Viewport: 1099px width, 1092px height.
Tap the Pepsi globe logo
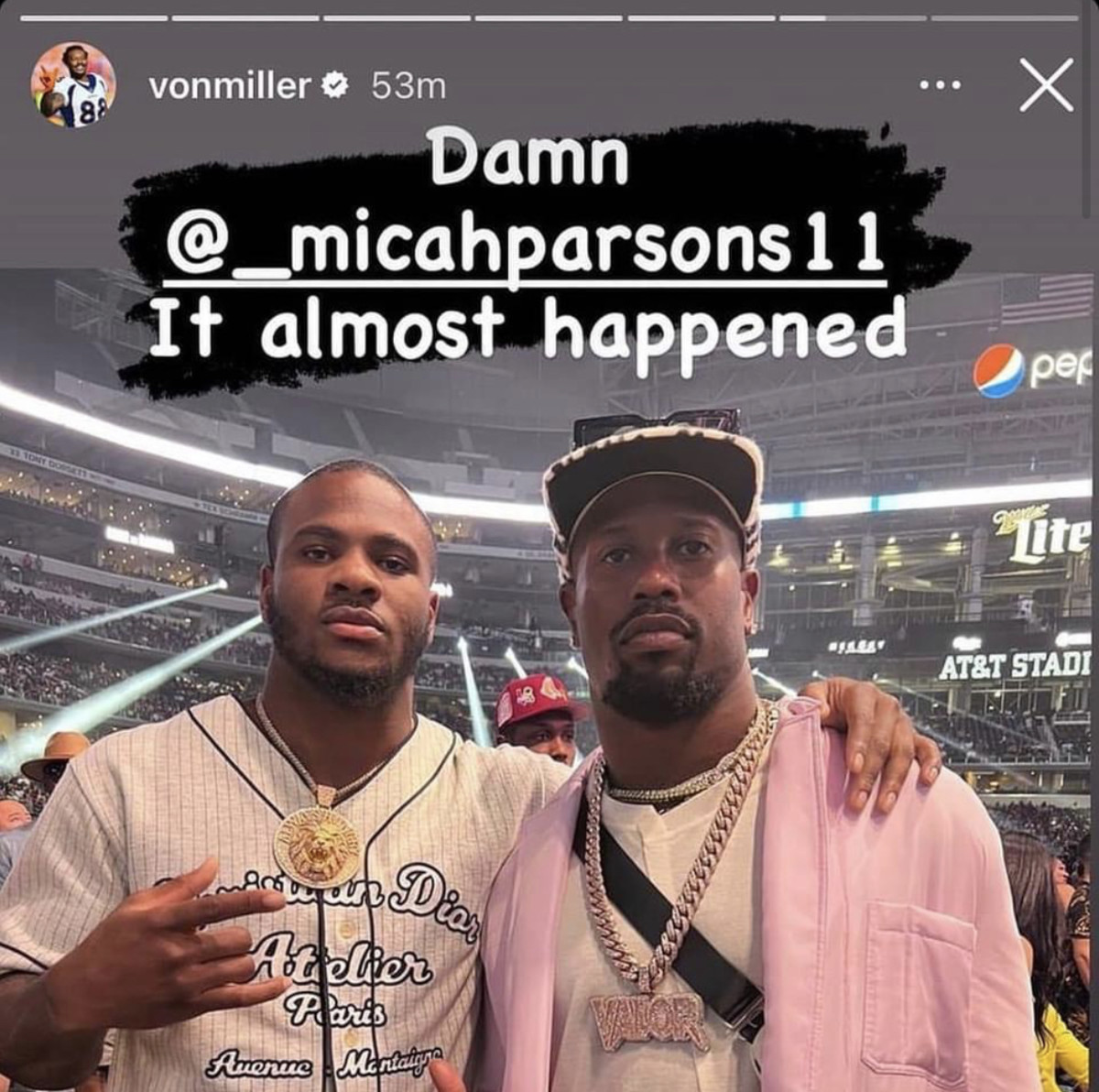click(x=998, y=371)
